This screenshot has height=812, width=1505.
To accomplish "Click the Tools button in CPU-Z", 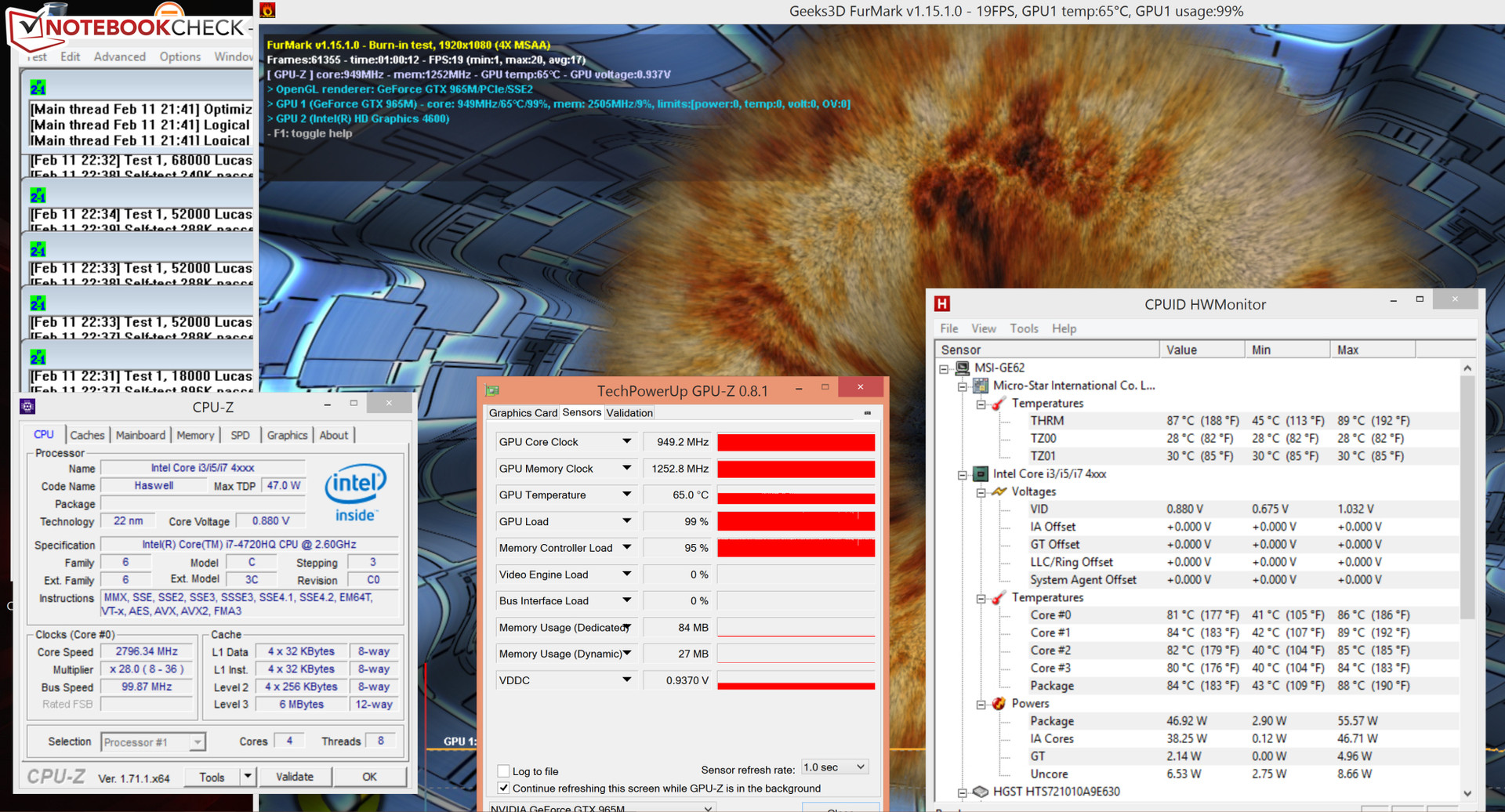I will coord(212,777).
